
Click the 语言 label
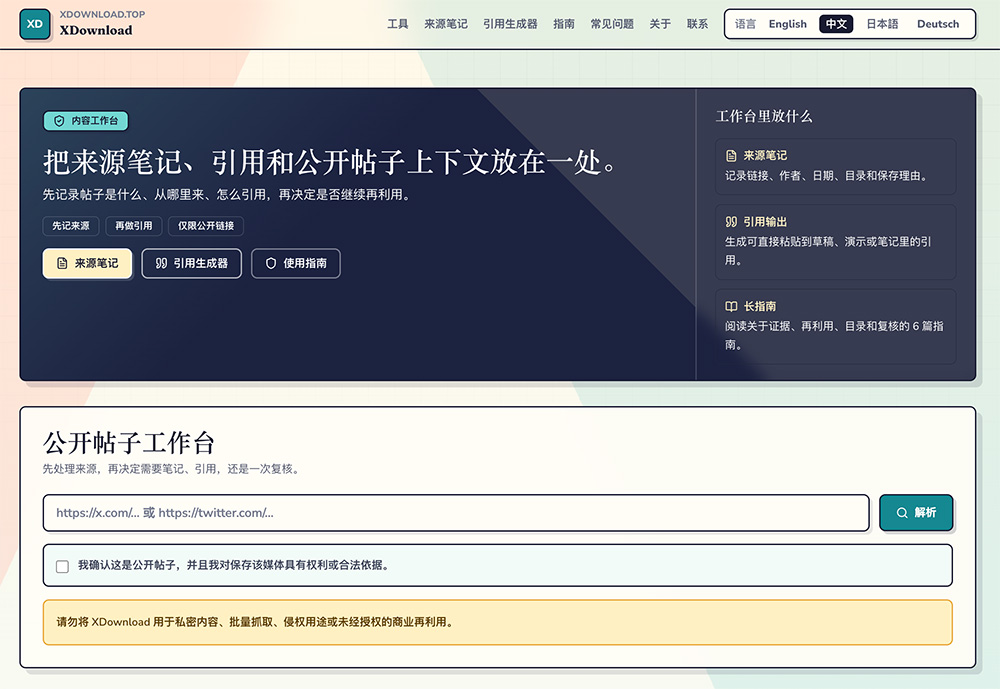coord(745,24)
